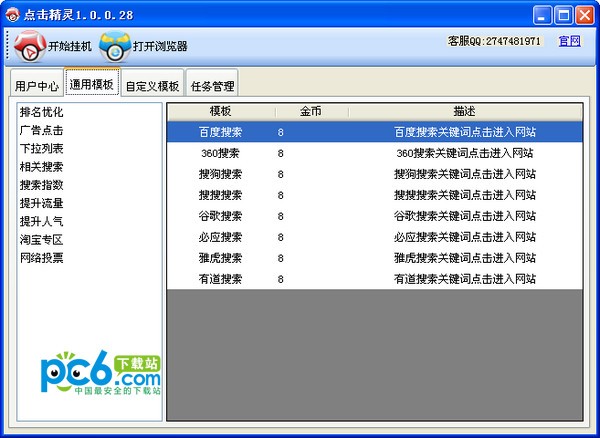Click the coin value 8 in 有道搜索 row
The height and width of the screenshot is (438, 600).
280,279
